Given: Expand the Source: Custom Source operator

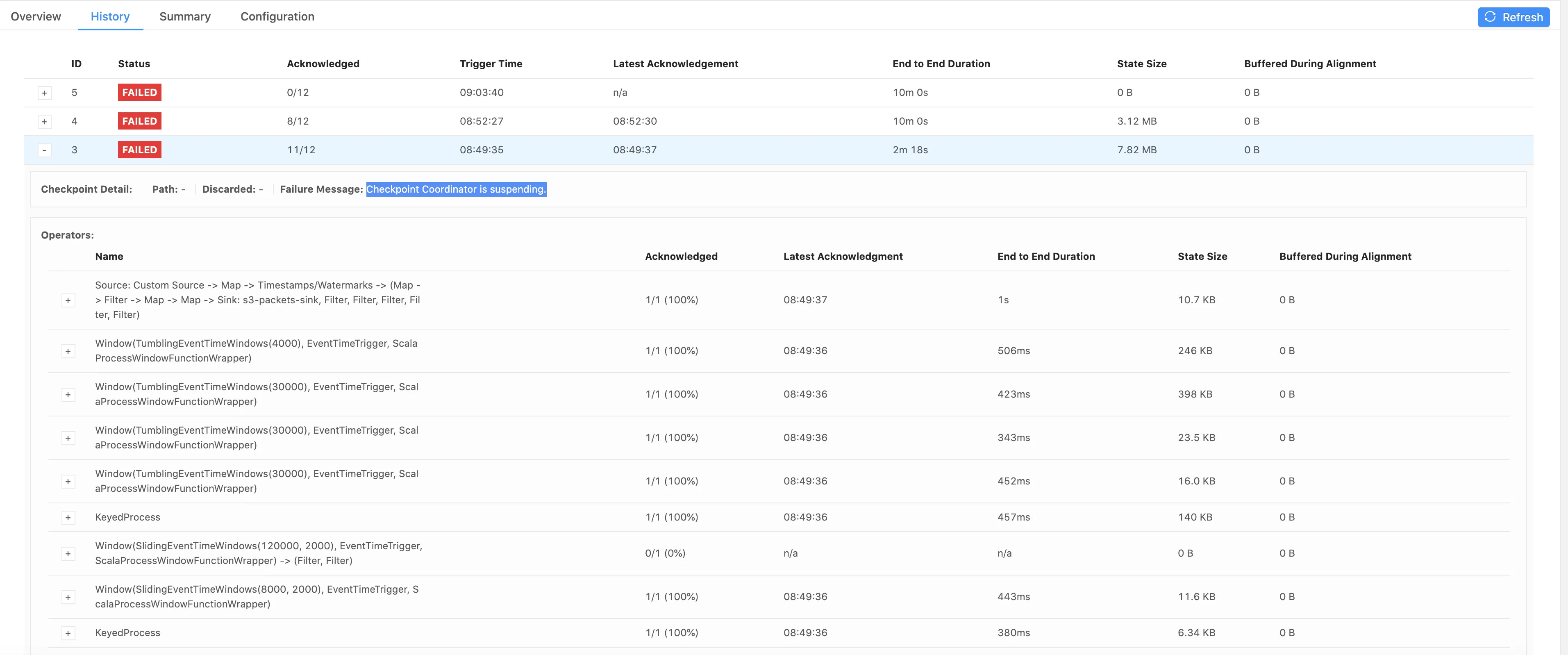Looking at the screenshot, I should click(68, 301).
